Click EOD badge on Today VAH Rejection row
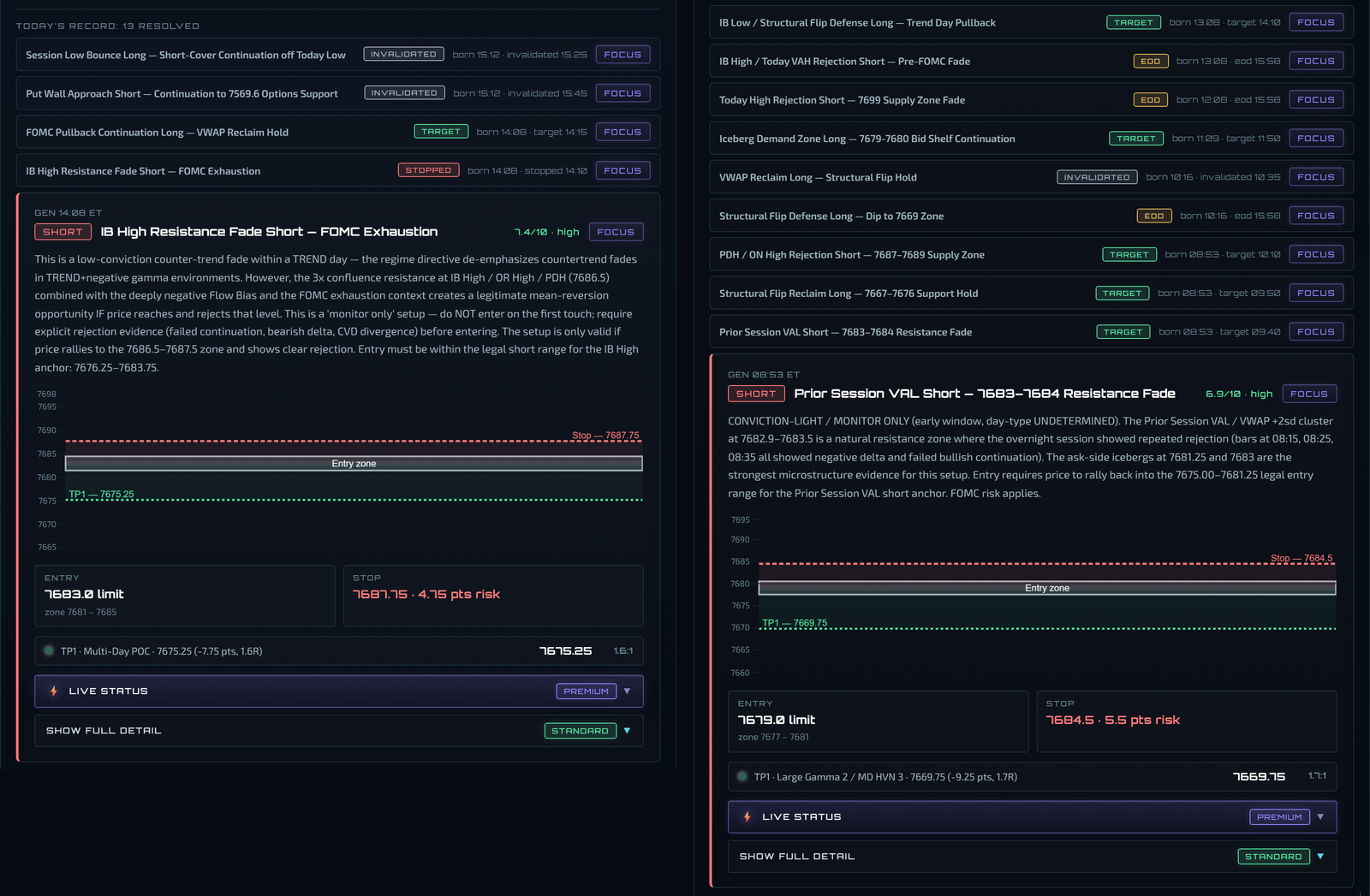1370x896 pixels. (1151, 61)
